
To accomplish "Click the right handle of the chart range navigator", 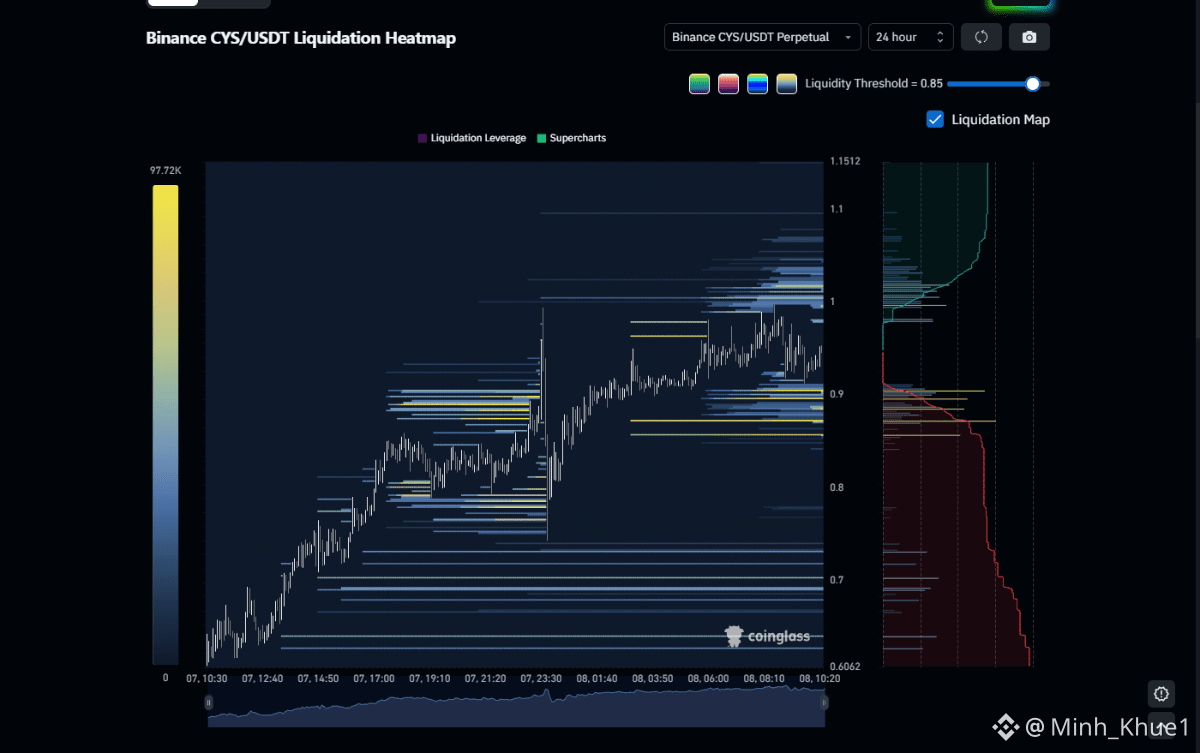I will coord(824,703).
